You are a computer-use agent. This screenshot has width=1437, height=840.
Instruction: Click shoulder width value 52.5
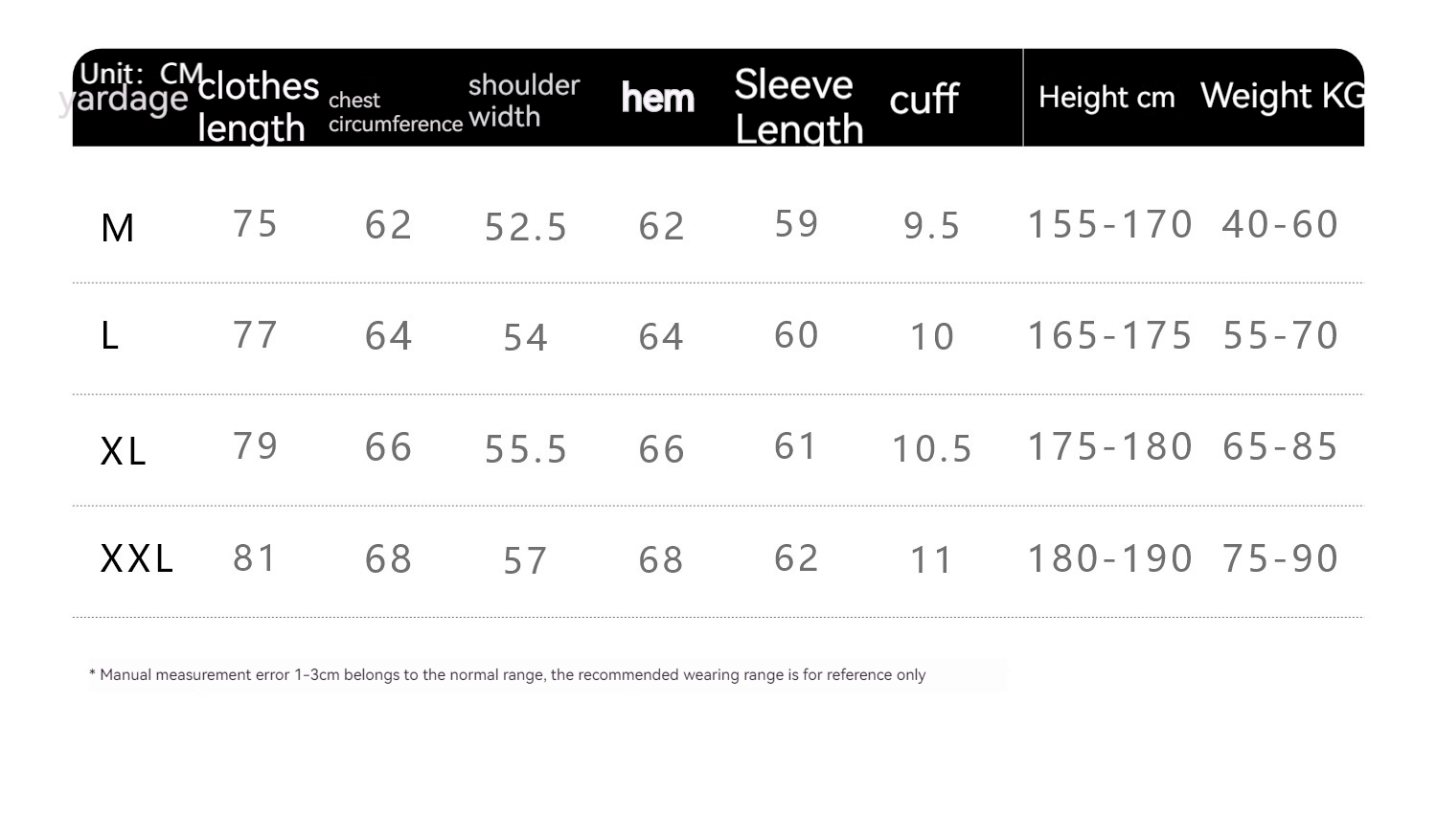[x=526, y=227]
